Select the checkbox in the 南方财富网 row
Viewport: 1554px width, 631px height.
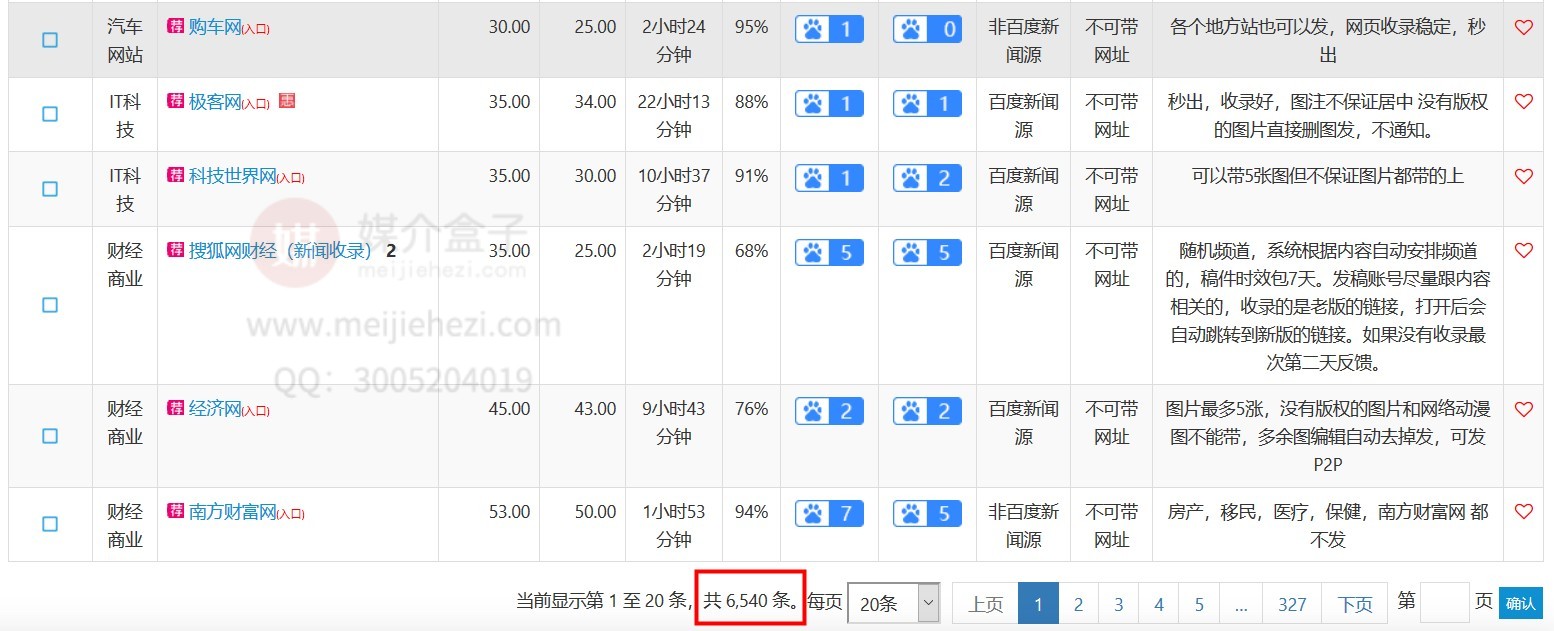[x=49, y=524]
